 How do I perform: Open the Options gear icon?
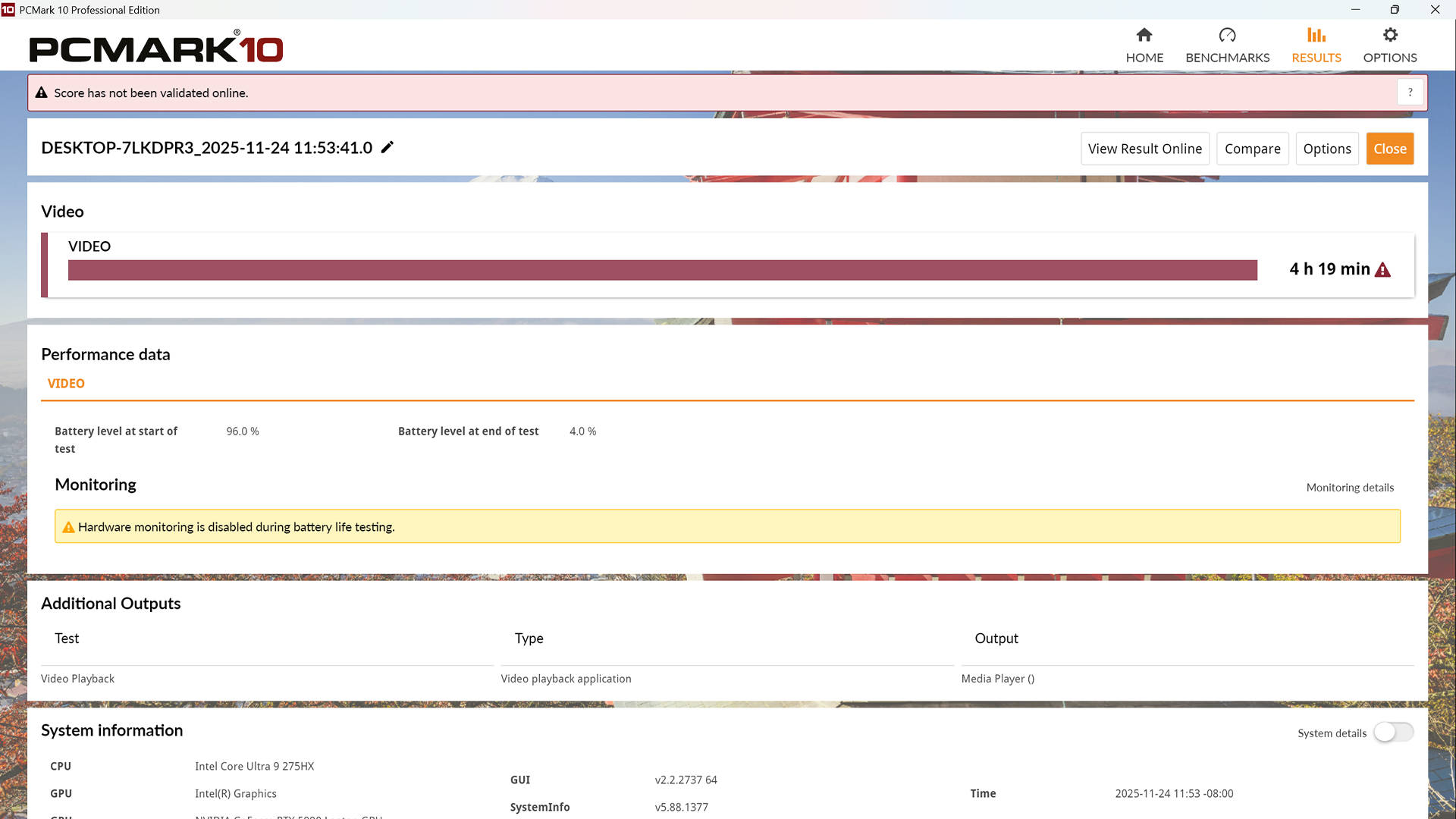1389,35
